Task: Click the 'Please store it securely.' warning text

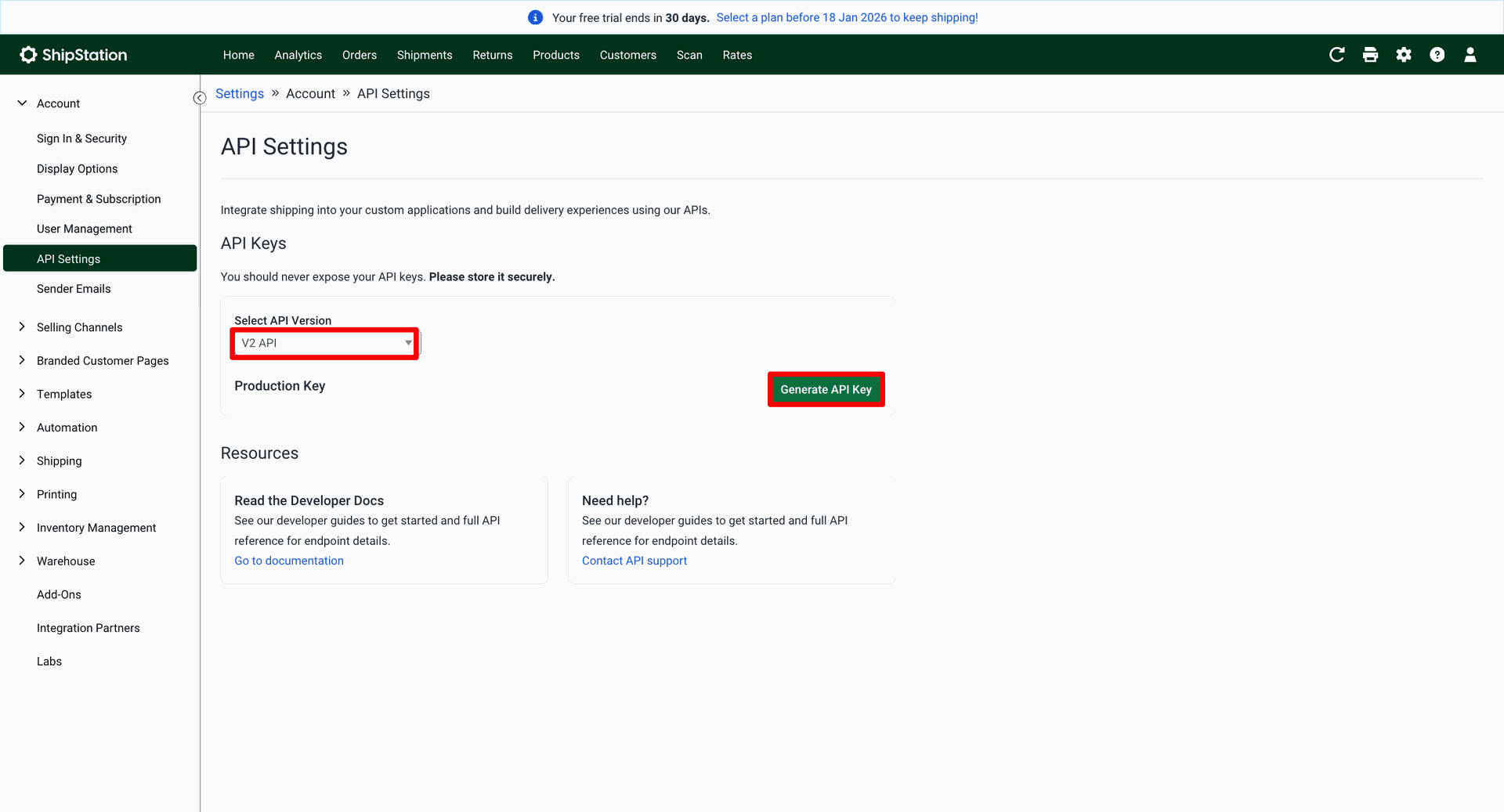Action: tap(492, 277)
